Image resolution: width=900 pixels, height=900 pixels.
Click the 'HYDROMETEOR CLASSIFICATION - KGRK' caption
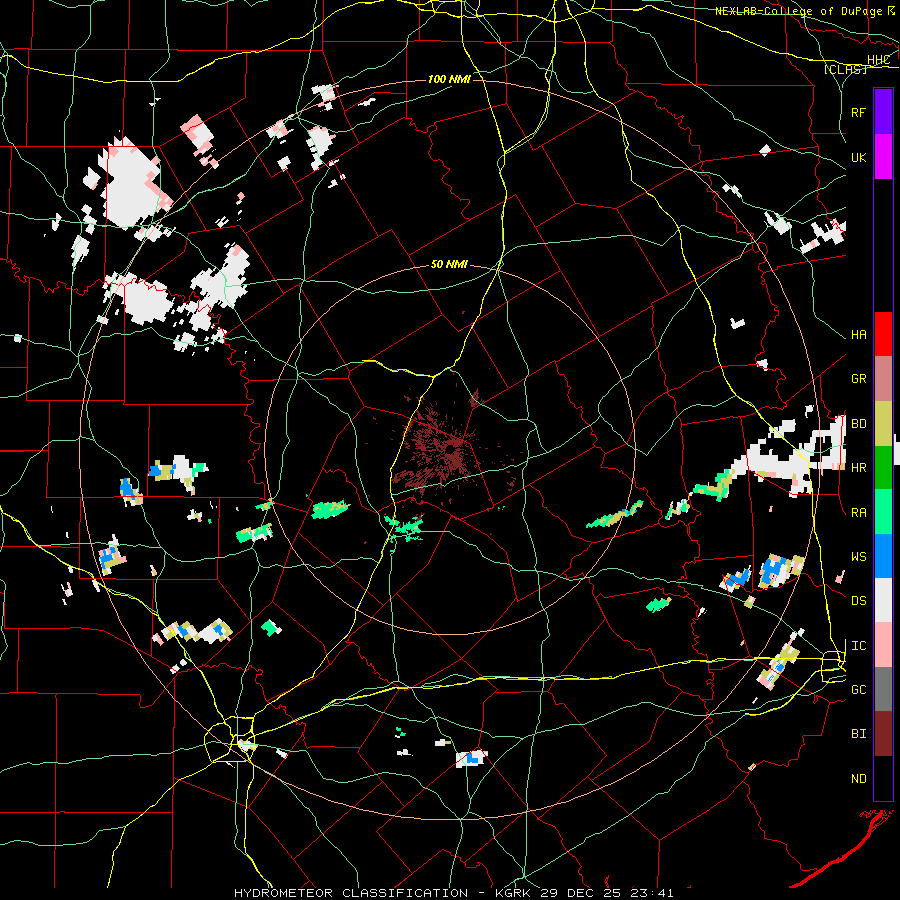point(384,893)
